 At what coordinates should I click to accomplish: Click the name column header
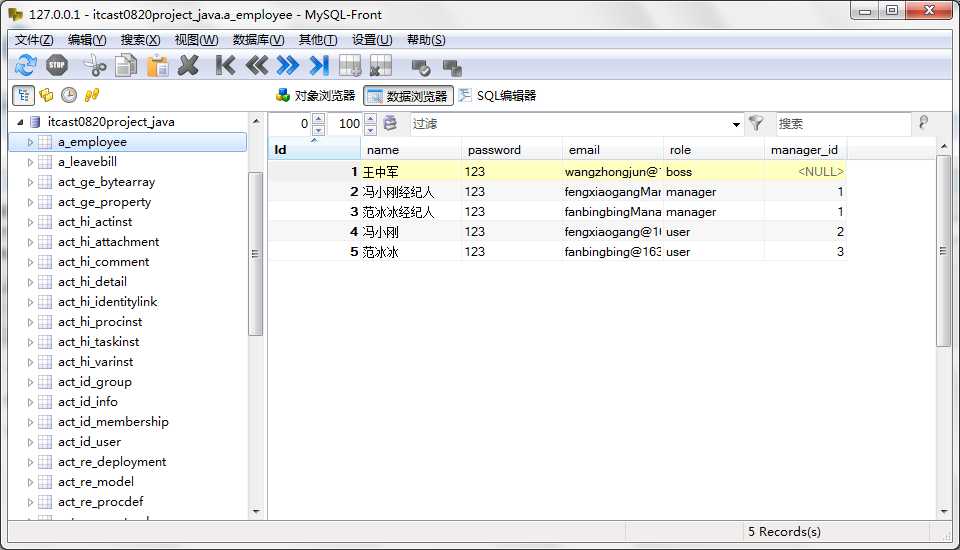coord(410,149)
